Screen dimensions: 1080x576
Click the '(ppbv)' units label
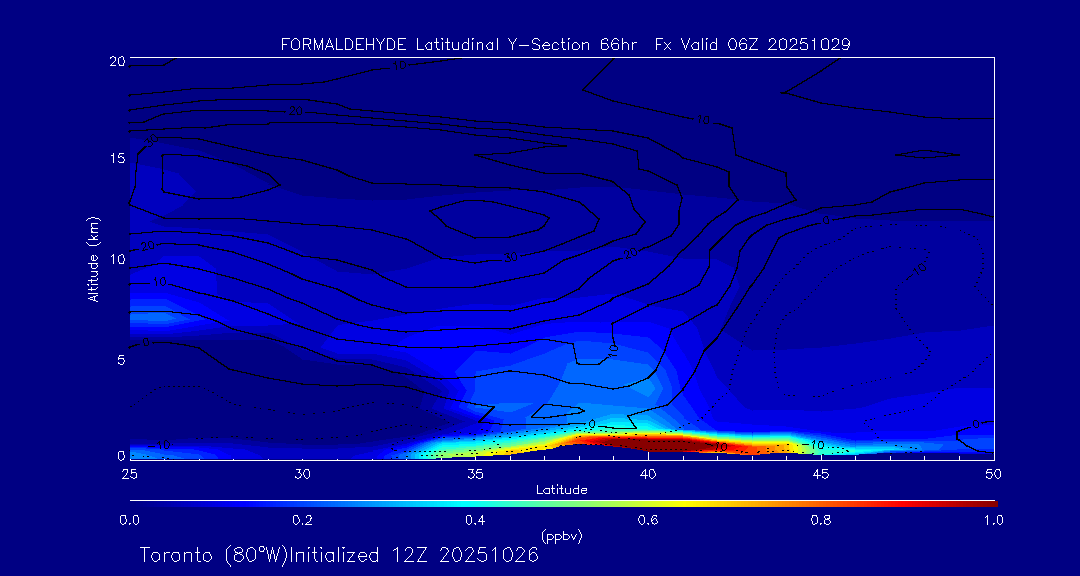coord(561,536)
